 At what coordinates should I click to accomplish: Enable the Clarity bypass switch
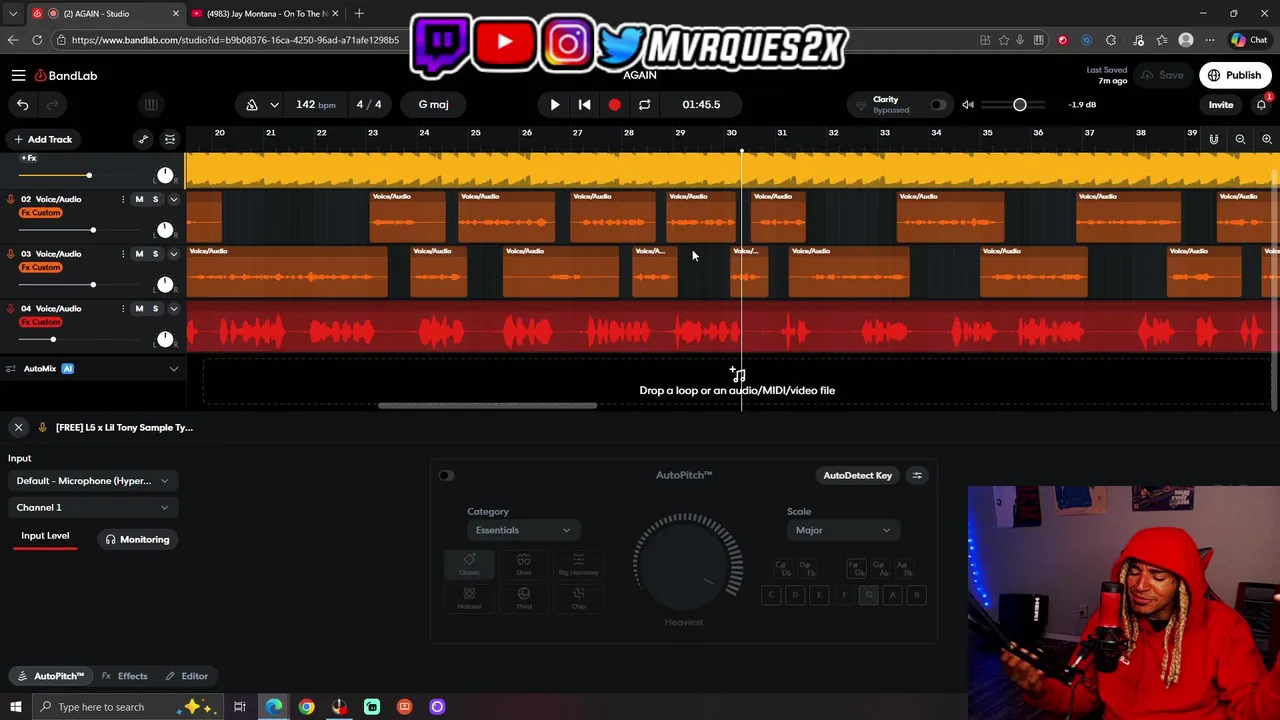(937, 104)
